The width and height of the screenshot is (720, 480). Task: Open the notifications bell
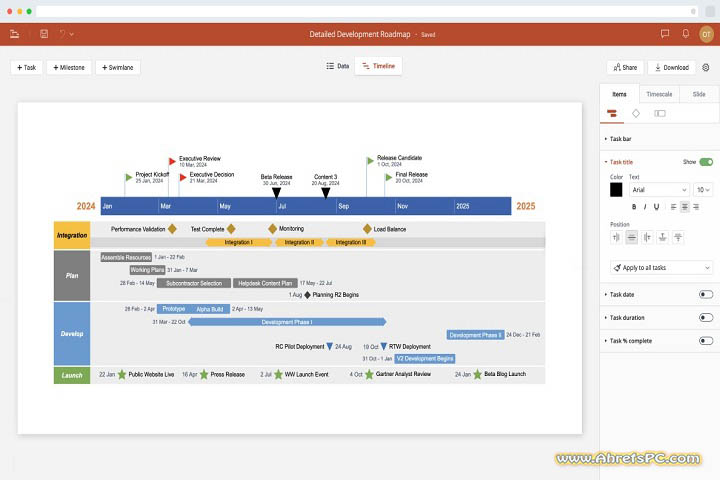[685, 34]
